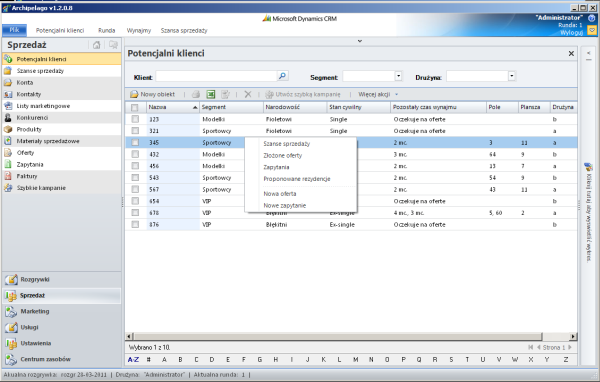
Task: Go to next page arrow near Strona 1
Action: click(570, 348)
